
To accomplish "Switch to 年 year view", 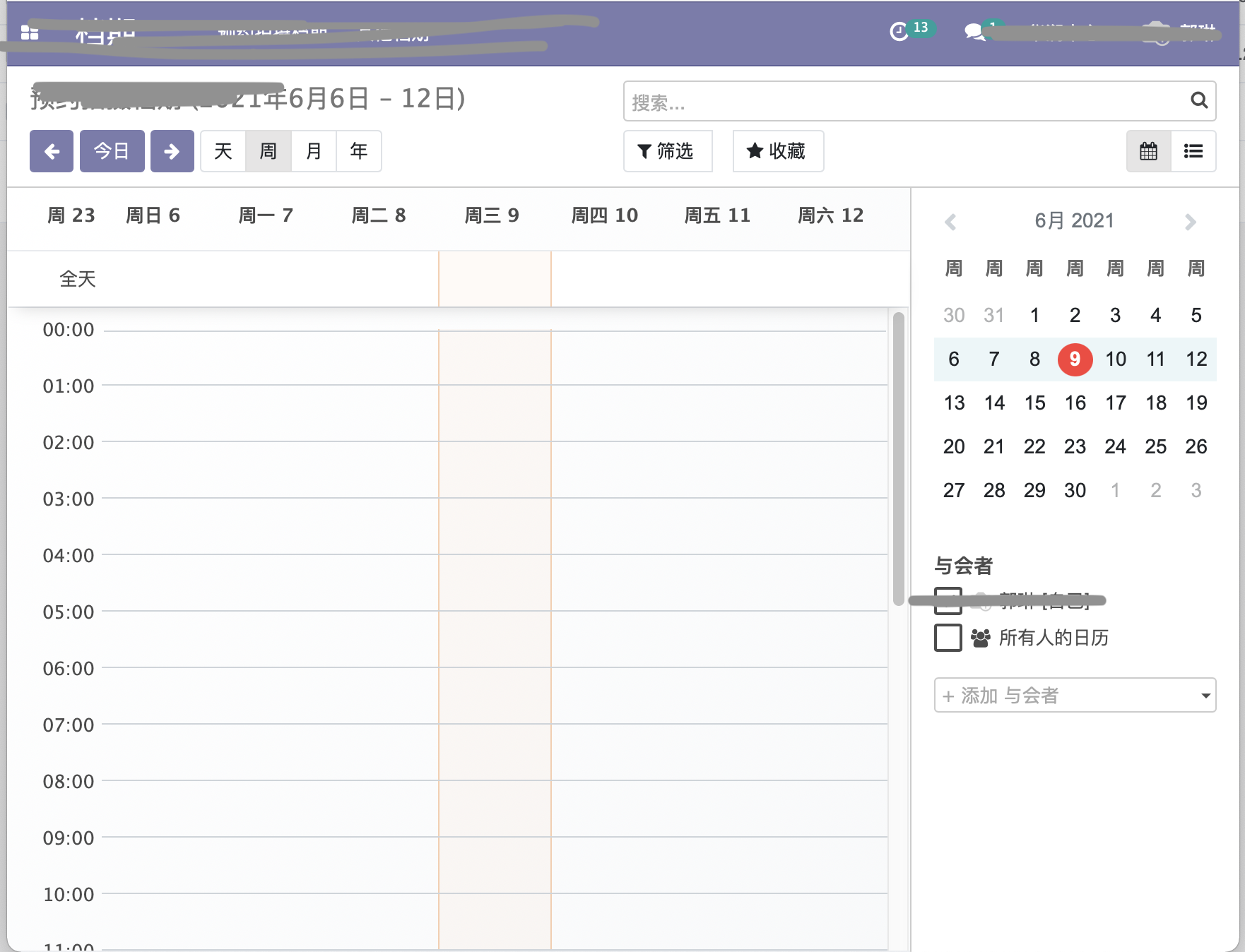I will [359, 151].
